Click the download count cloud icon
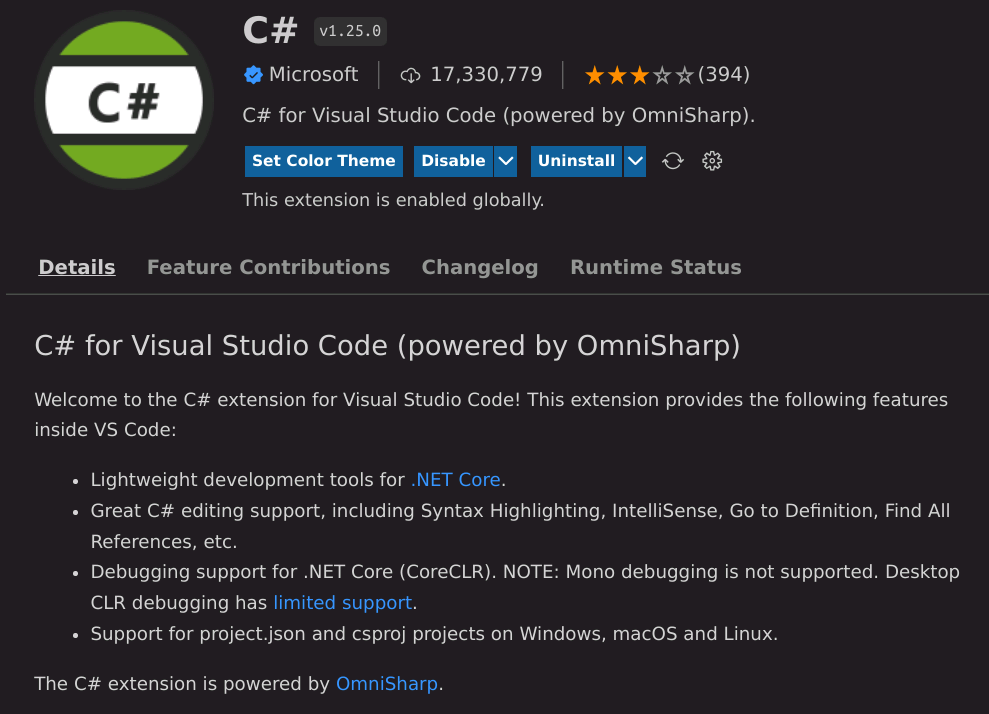 (413, 74)
